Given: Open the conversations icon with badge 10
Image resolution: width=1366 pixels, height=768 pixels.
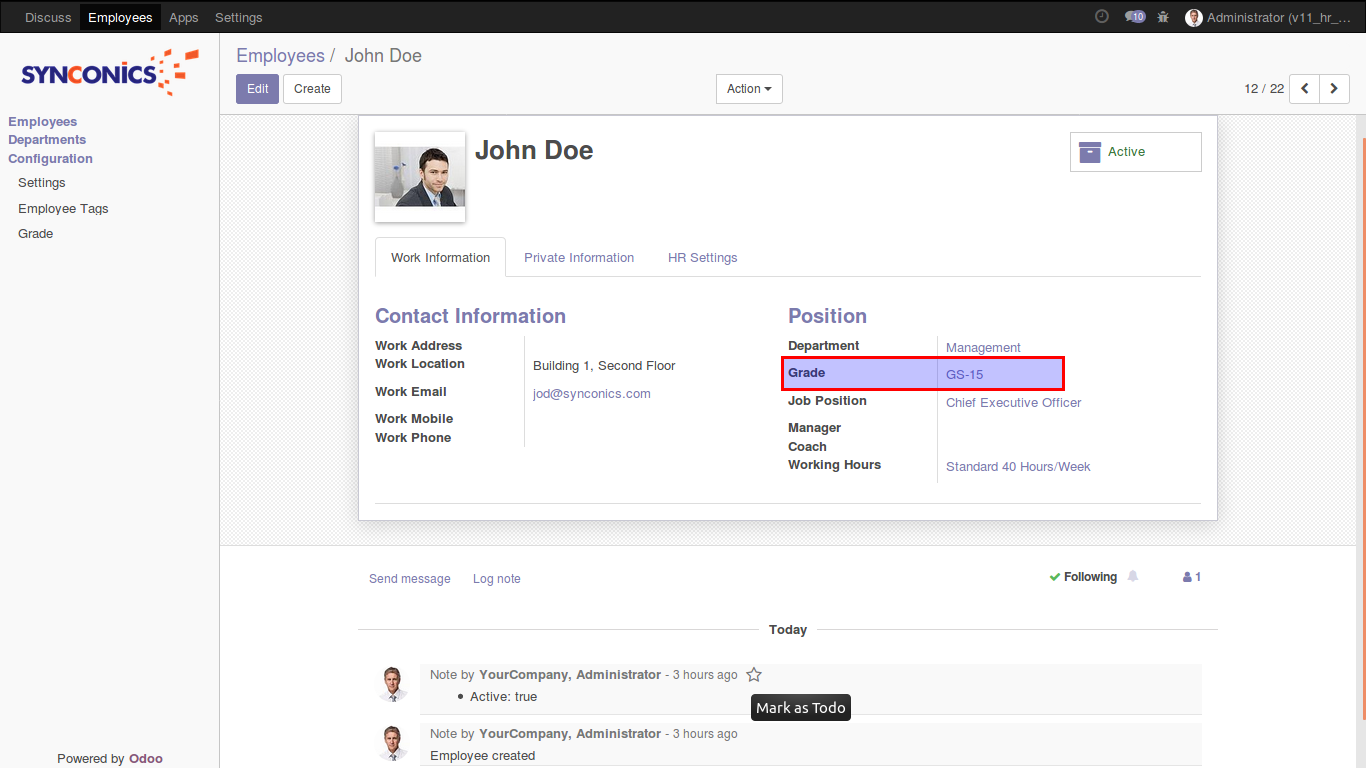Looking at the screenshot, I should click(1134, 17).
